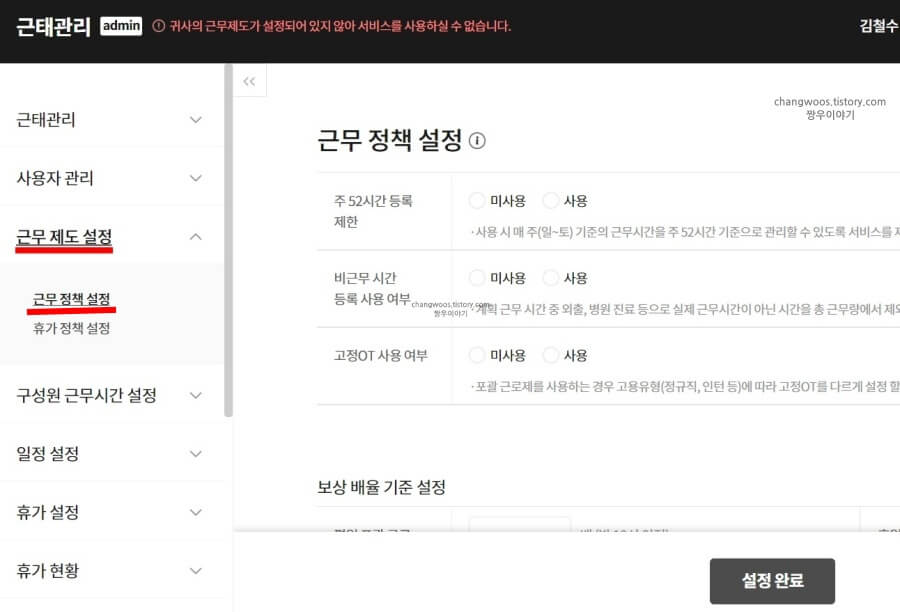Select 사용 for 주 52시간 등록 제한
900x612 pixels.
[550, 200]
